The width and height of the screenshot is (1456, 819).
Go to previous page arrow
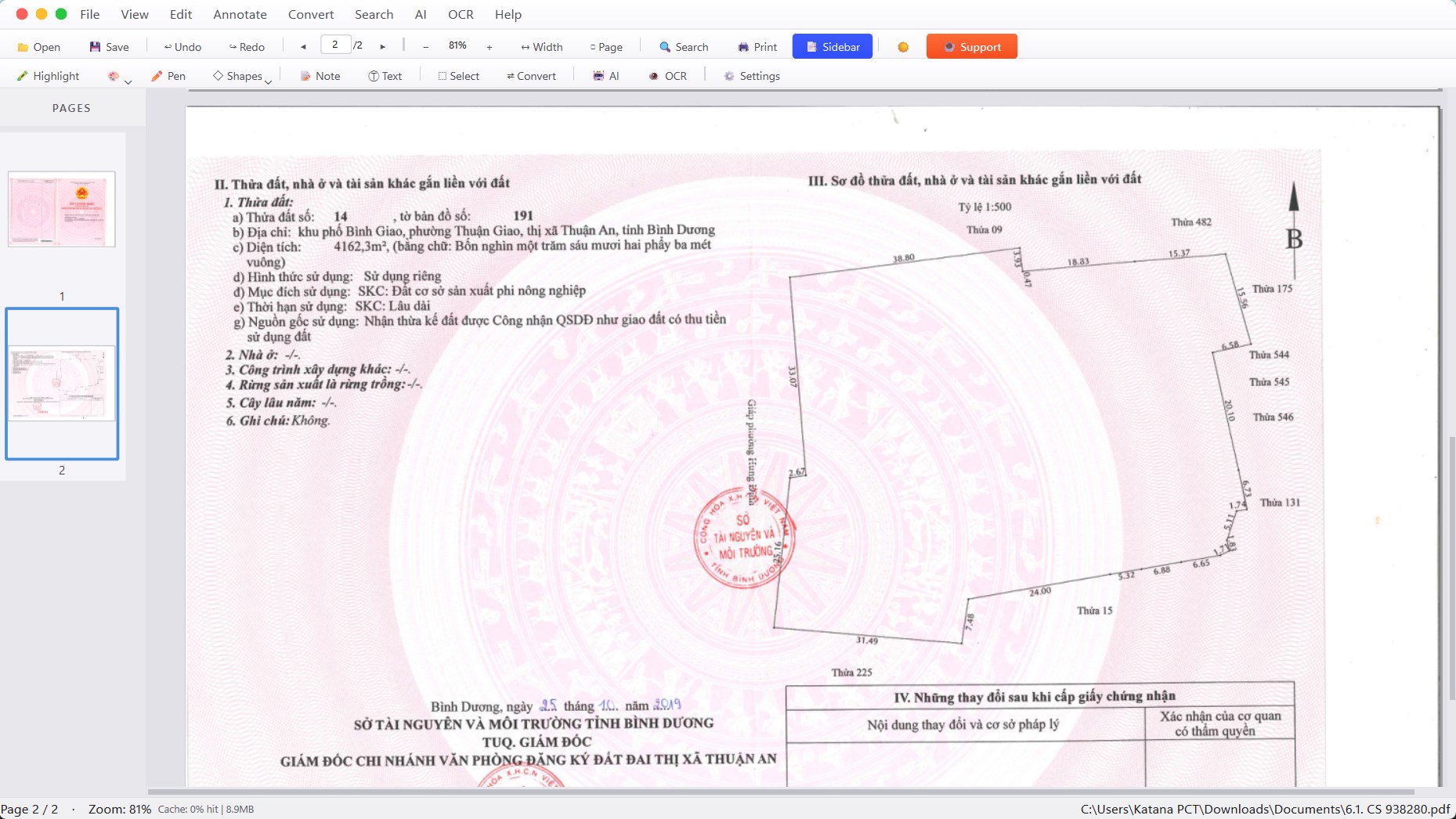tap(303, 47)
